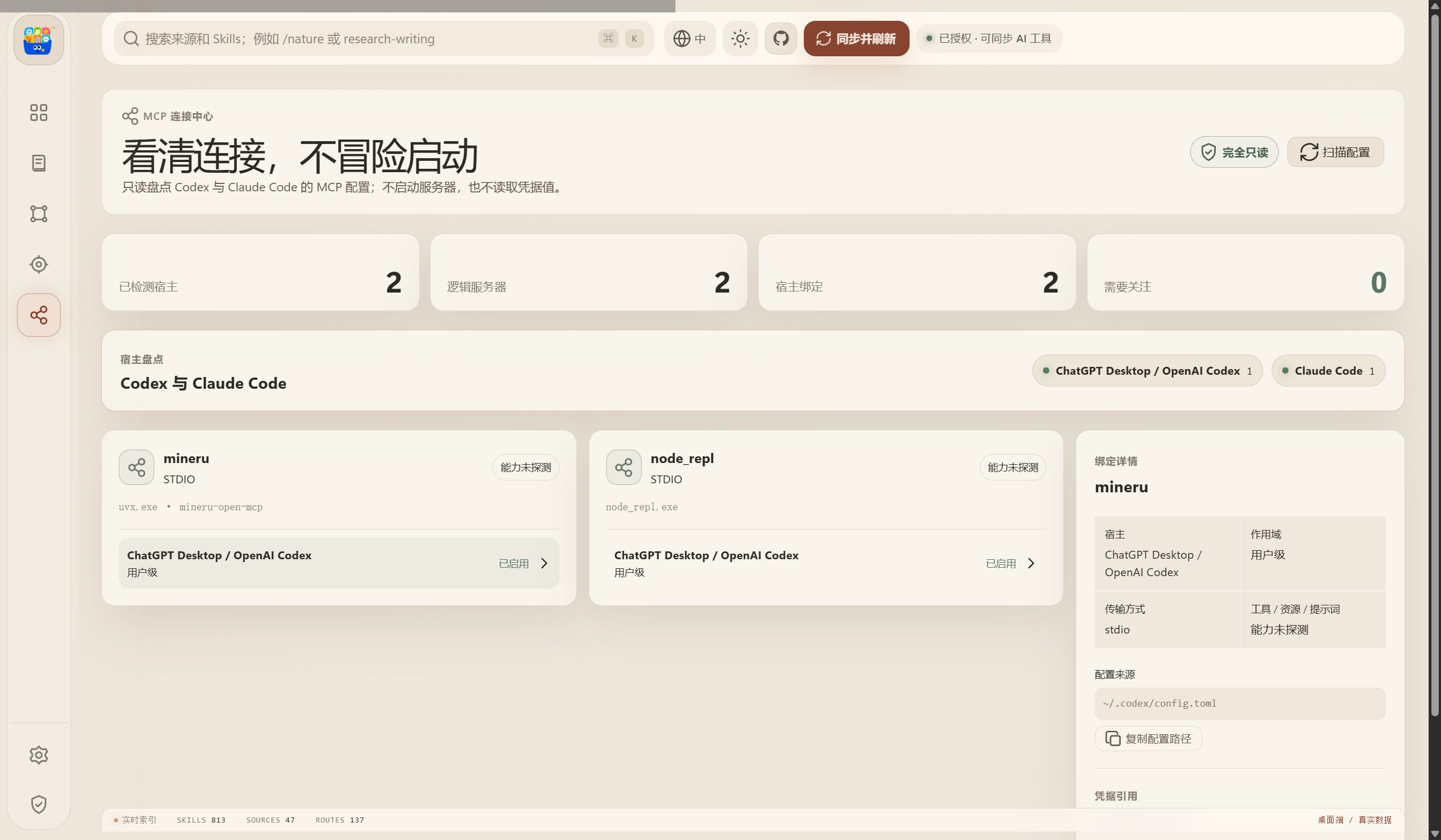Viewport: 1441px width, 840px height.
Task: Expand node_repl's ChatGPT Desktop binding chevron
Action: tap(1031, 563)
